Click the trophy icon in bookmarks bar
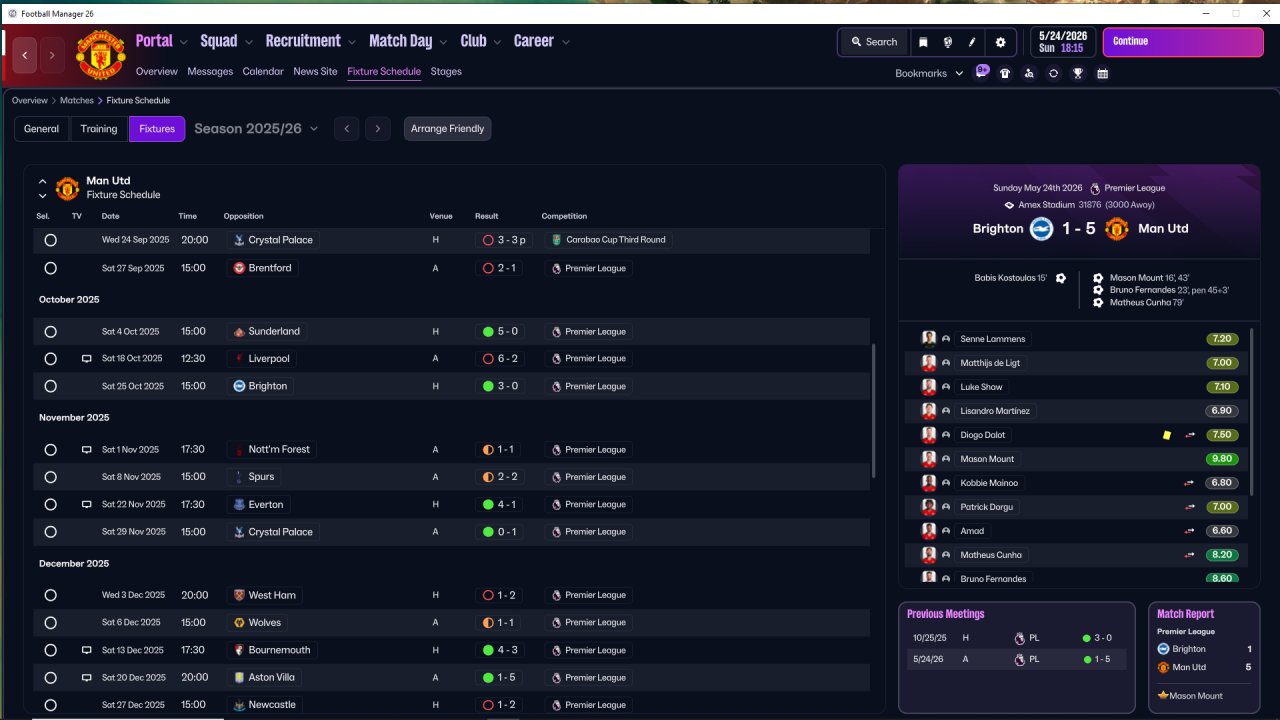 pos(1078,73)
